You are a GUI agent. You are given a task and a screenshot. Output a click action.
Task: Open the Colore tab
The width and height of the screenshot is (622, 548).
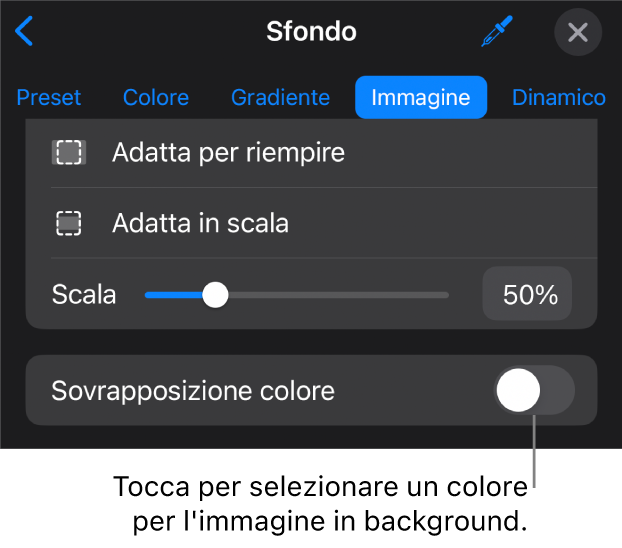(x=156, y=98)
